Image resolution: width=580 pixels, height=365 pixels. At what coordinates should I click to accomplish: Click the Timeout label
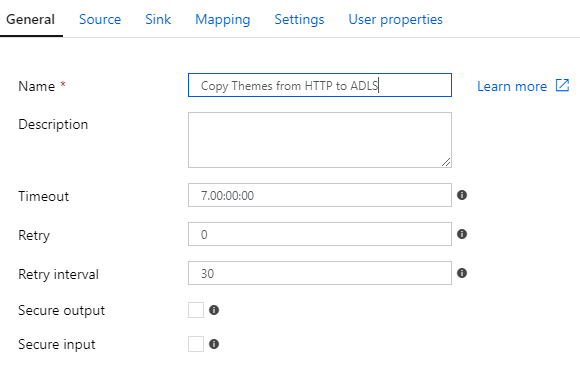coord(43,196)
